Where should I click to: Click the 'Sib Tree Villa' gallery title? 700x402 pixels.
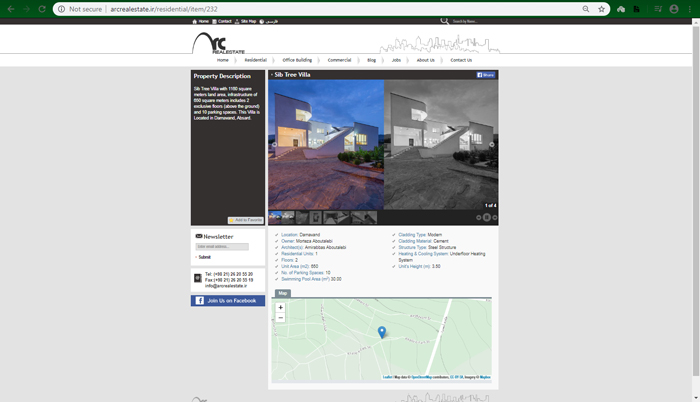click(x=292, y=75)
